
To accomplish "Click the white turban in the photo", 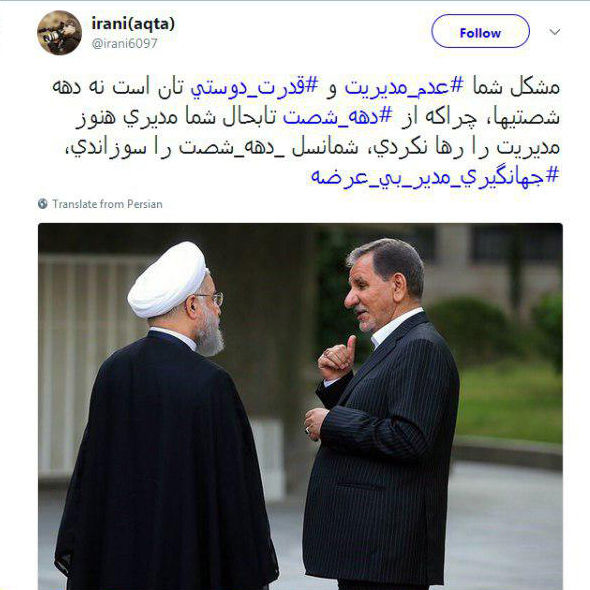I will (167, 281).
